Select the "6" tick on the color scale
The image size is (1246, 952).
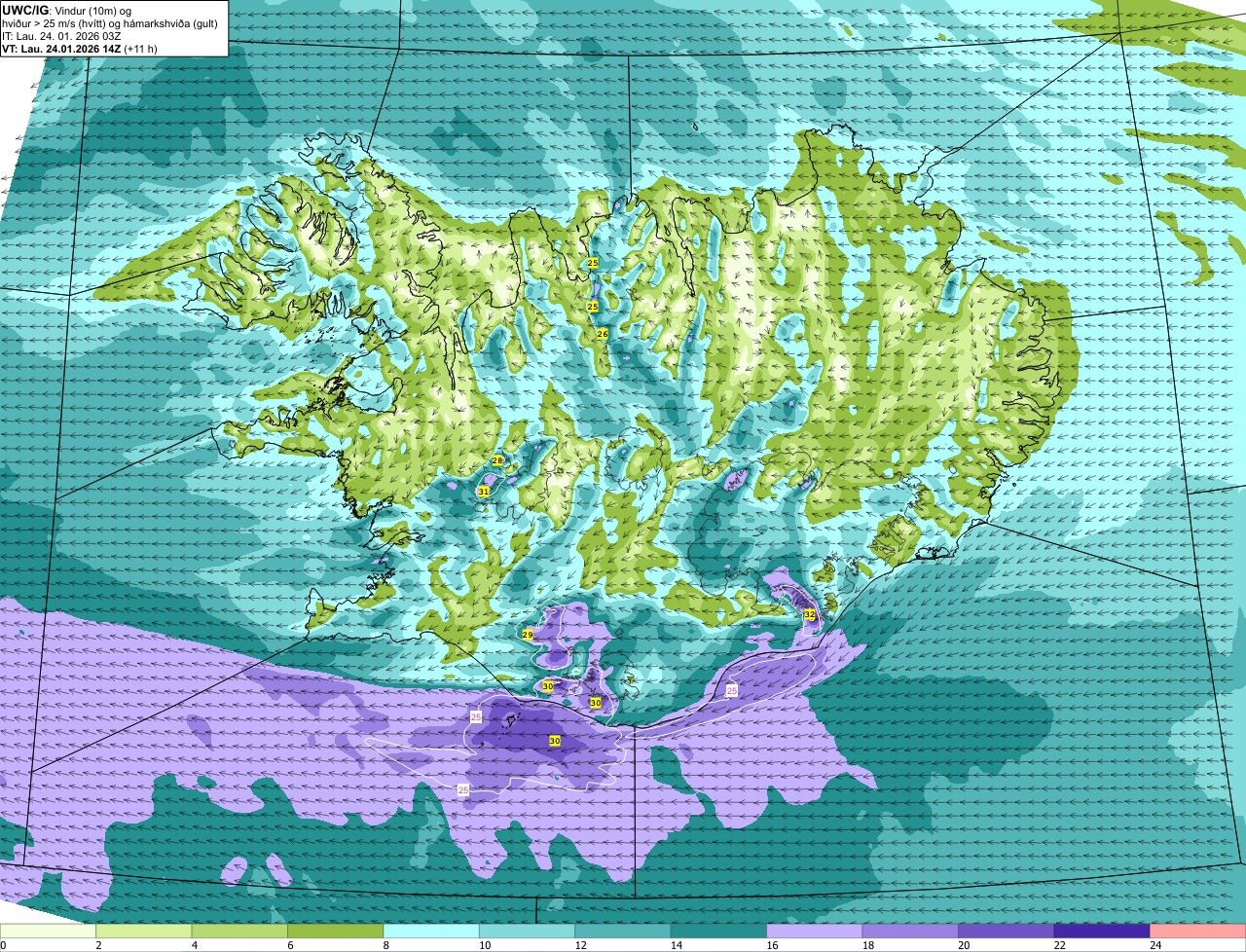pos(289,944)
